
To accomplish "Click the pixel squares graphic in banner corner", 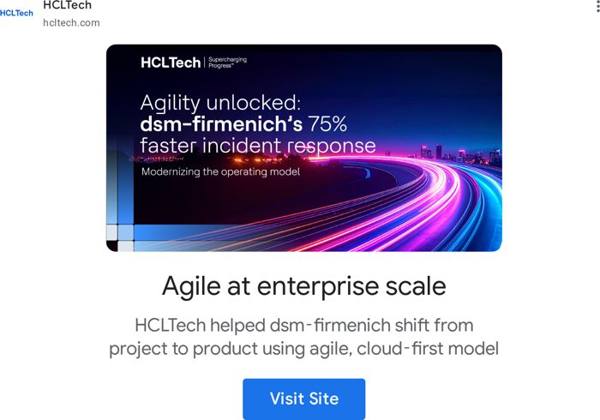I will coord(120,237).
